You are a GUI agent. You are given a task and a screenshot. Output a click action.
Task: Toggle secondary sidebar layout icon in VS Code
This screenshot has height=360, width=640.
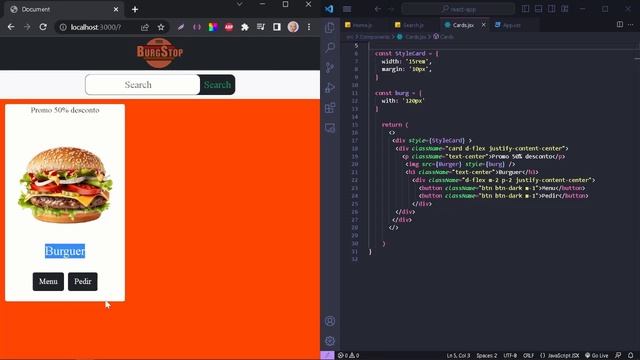(551, 9)
